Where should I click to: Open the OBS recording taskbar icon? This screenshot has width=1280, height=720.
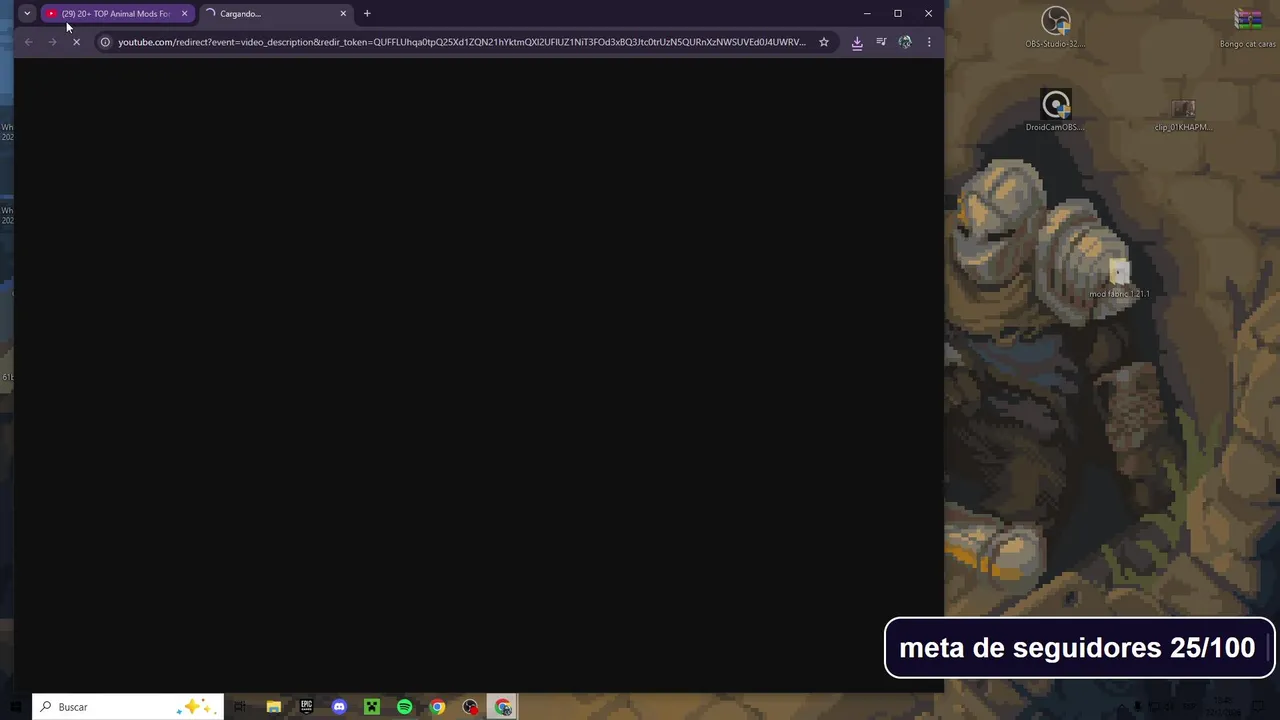(x=471, y=707)
